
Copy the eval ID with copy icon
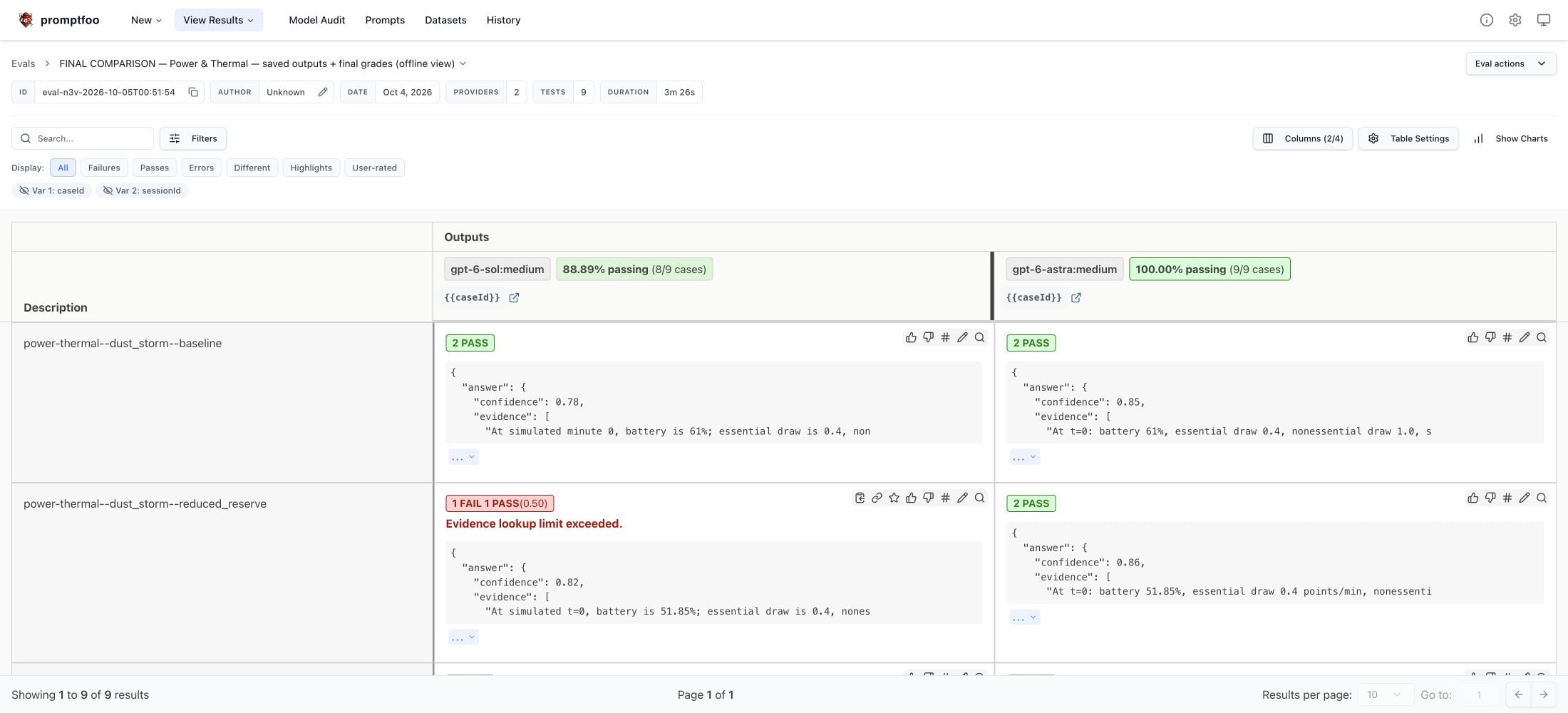pyautogui.click(x=193, y=92)
